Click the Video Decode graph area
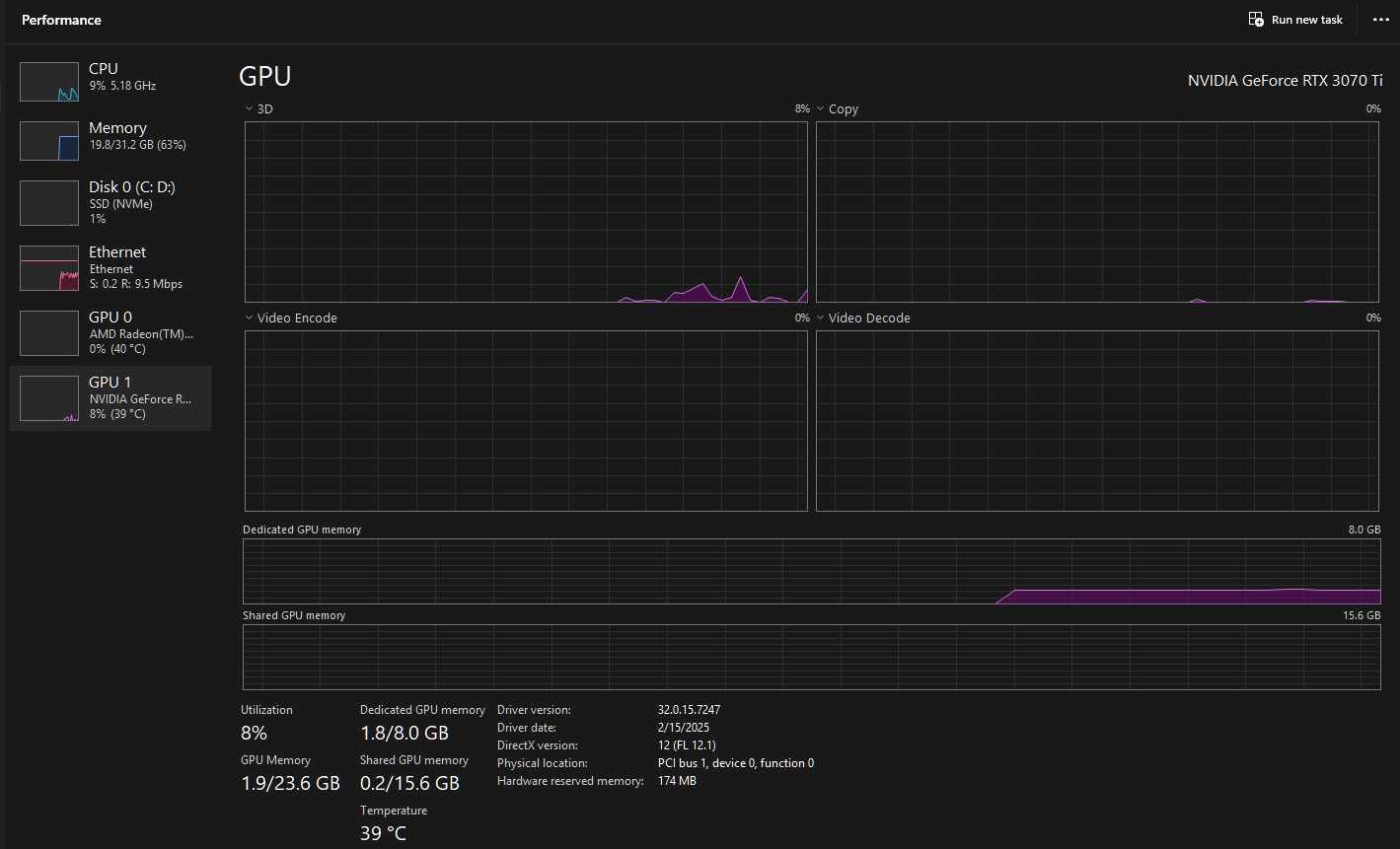The image size is (1400, 849). pos(1097,421)
